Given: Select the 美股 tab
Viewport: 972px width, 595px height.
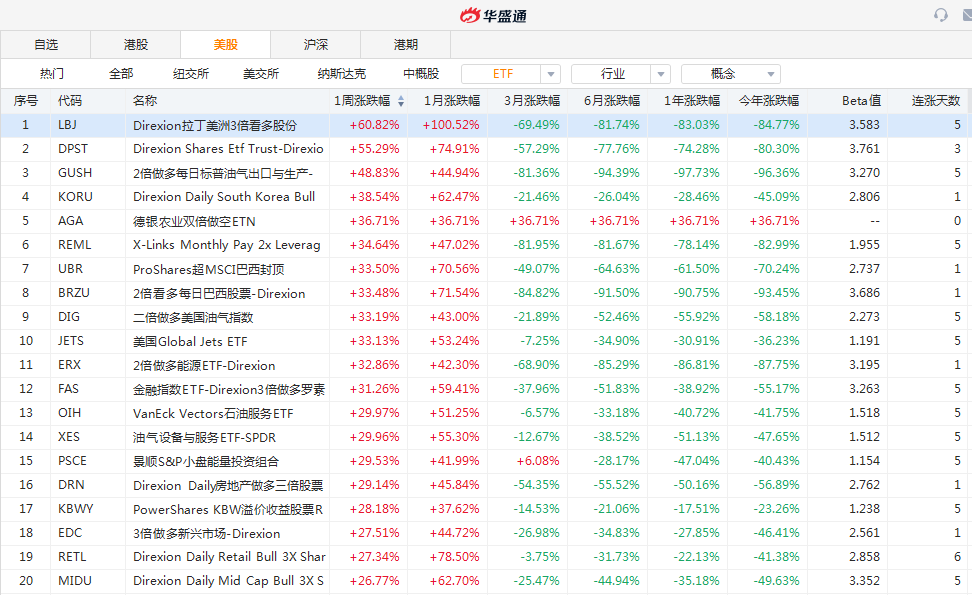Looking at the screenshot, I should (x=226, y=45).
